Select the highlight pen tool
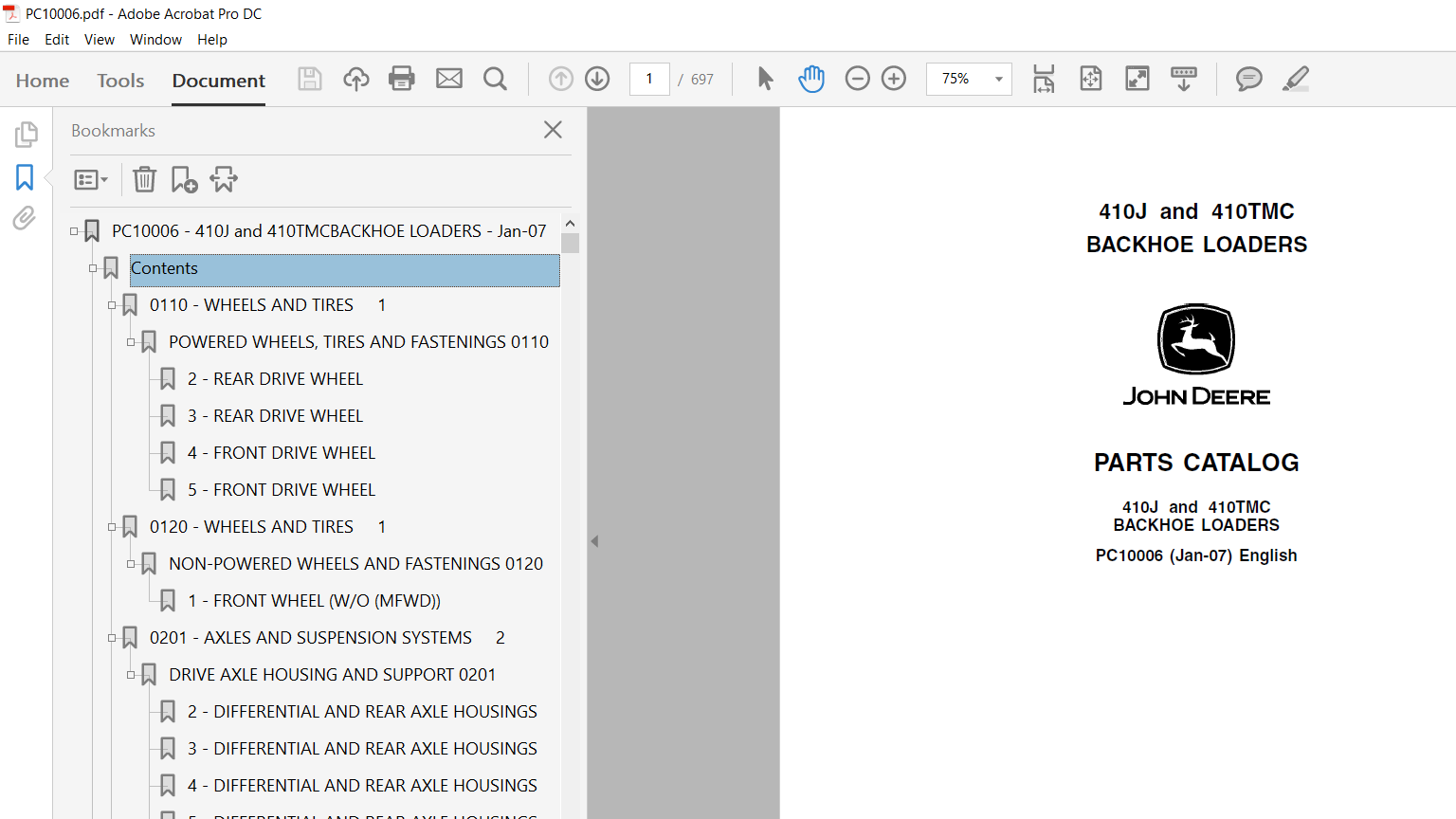The width and height of the screenshot is (1456, 819). point(1296,79)
